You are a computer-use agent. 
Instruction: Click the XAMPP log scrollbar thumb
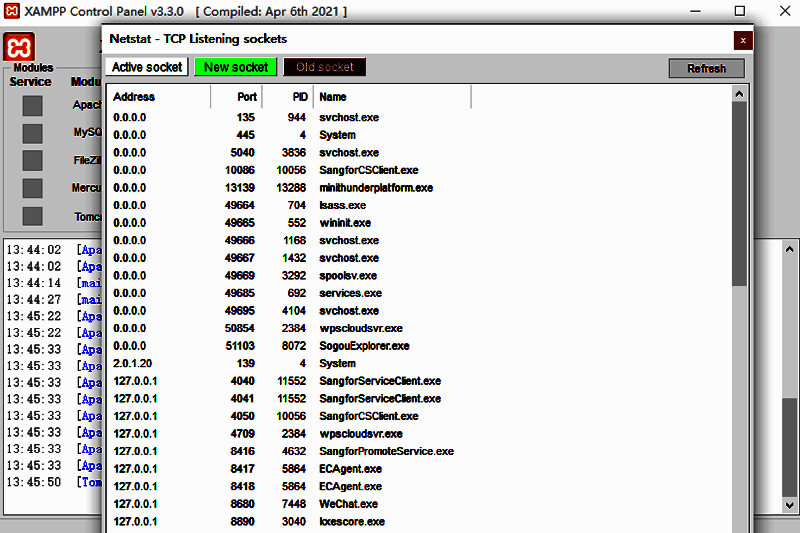(x=789, y=447)
